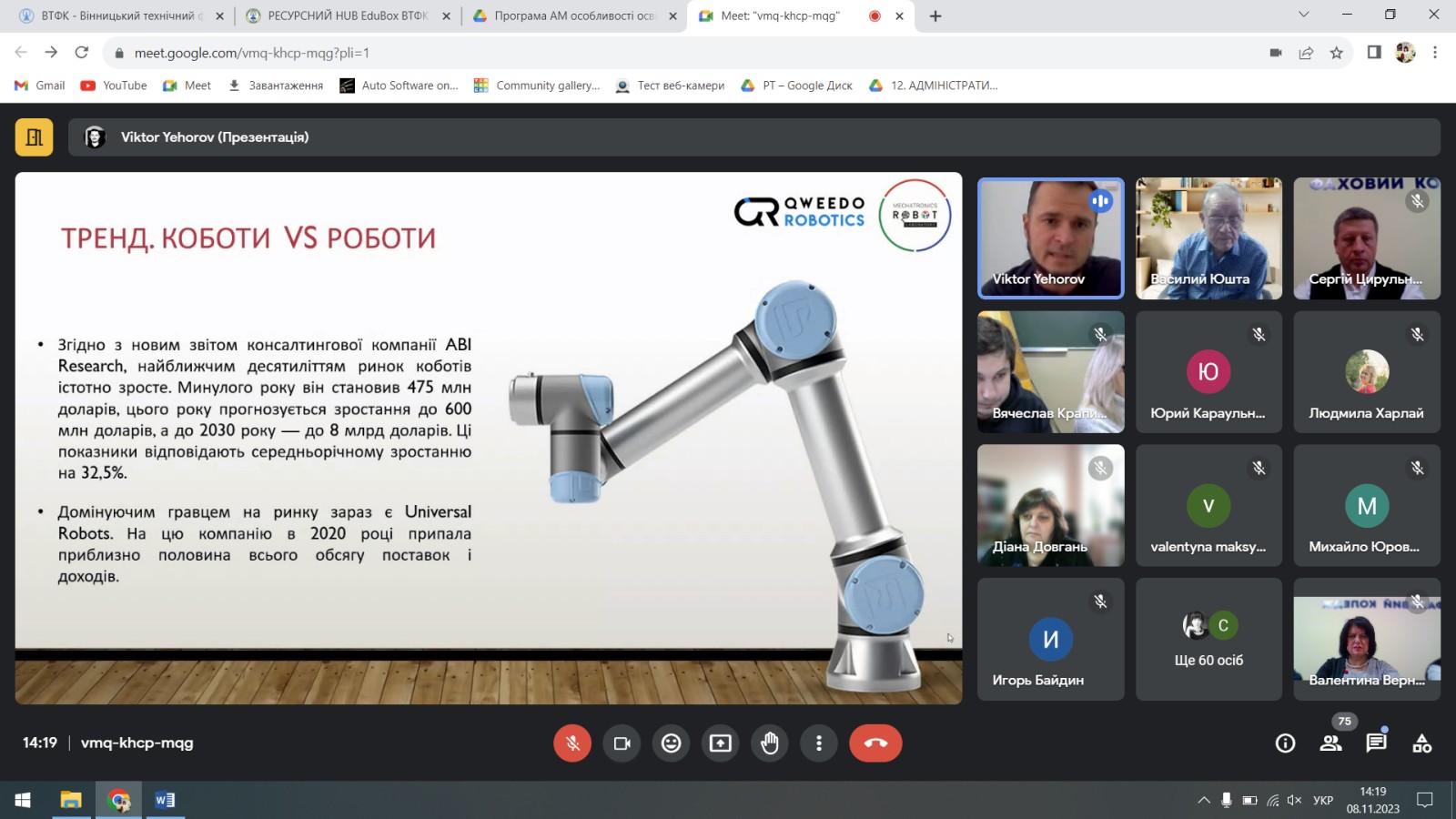The image size is (1456, 819).
Task: Switch to the РЕСУРСНИЙ HUB EduBox tab
Action: point(347,15)
